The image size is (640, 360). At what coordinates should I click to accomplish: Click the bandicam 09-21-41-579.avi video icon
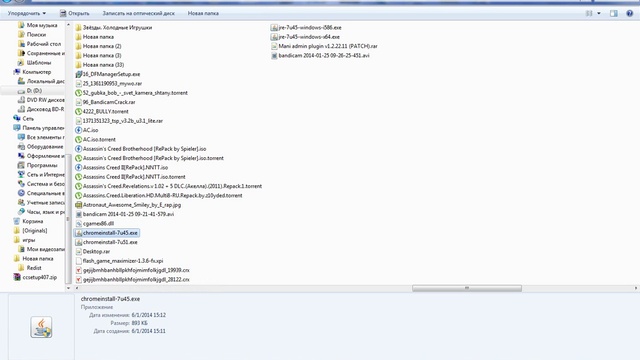78,214
